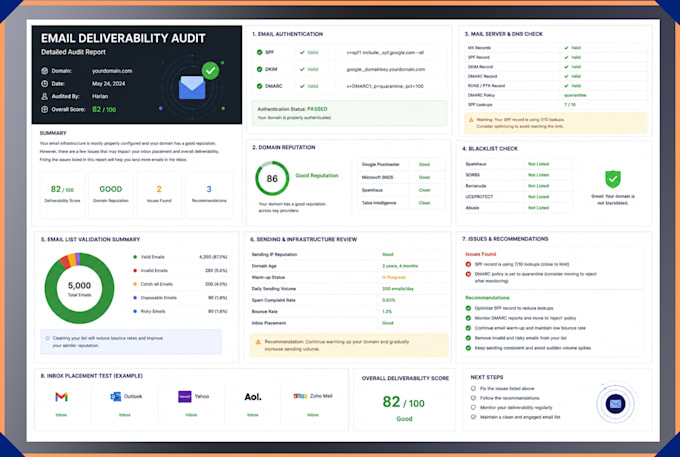Click the Zoho Mail logo
The image size is (680, 457).
pos(300,396)
